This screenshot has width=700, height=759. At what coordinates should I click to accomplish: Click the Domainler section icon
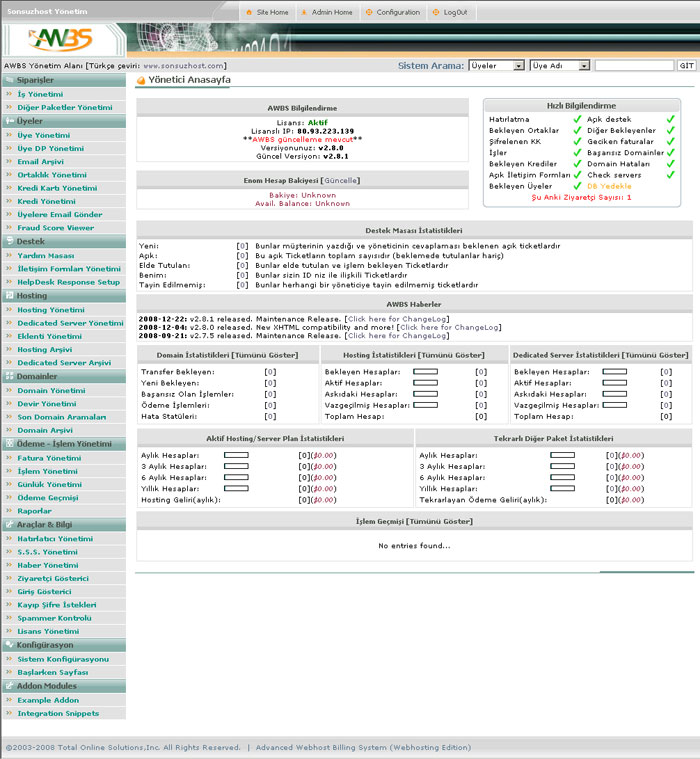tap(9, 376)
